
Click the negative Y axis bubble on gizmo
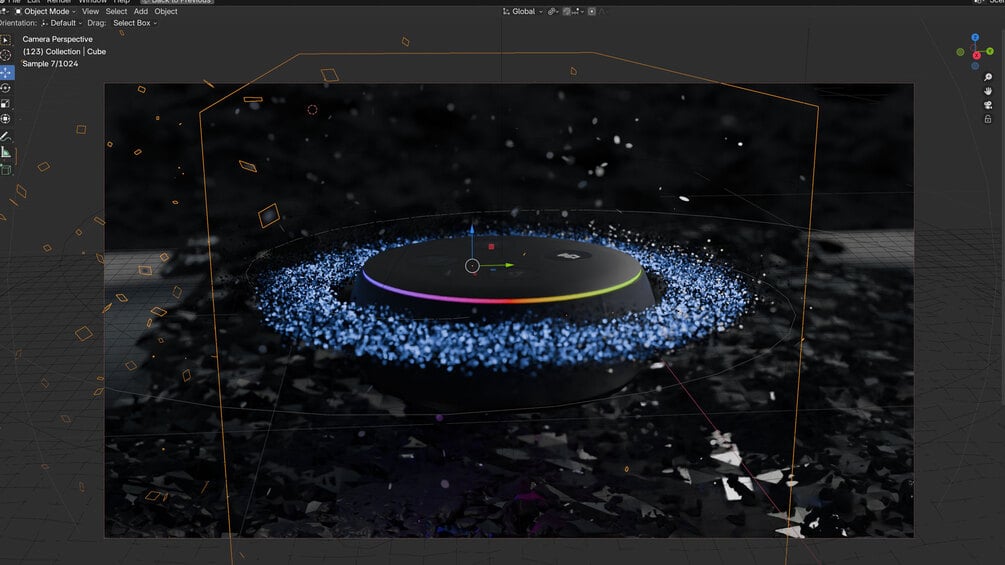click(960, 52)
